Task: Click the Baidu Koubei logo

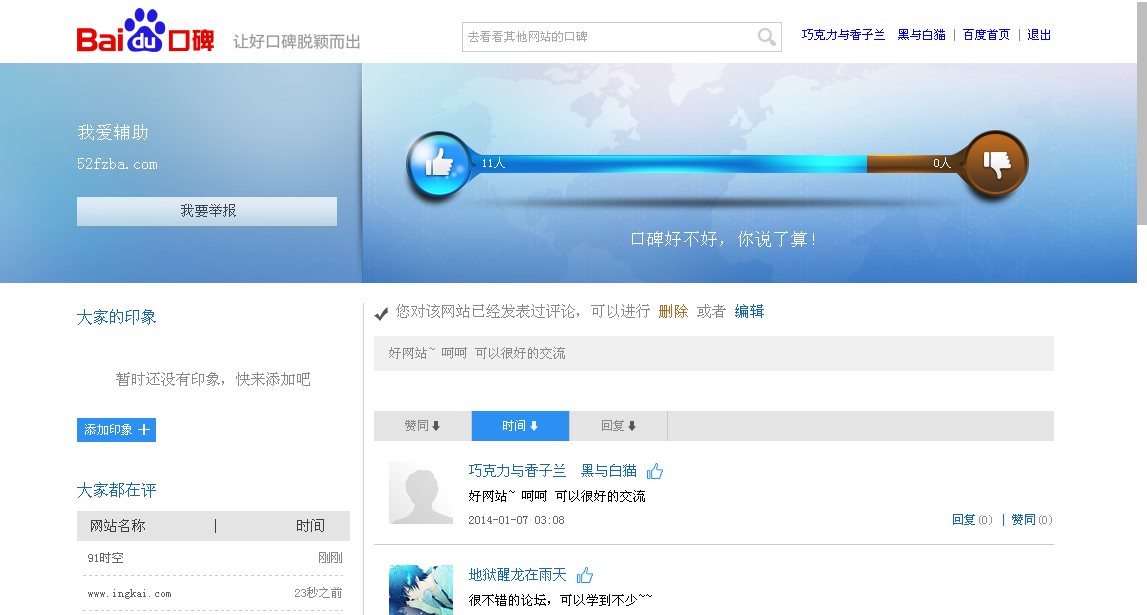Action: pos(145,31)
